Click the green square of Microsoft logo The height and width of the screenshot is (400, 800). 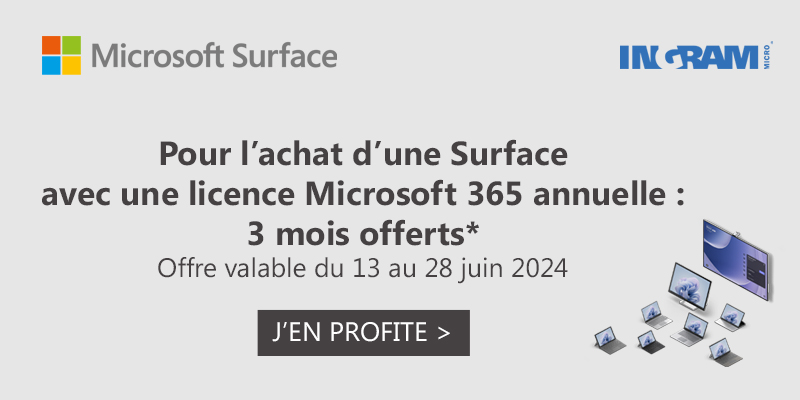[x=71, y=45]
